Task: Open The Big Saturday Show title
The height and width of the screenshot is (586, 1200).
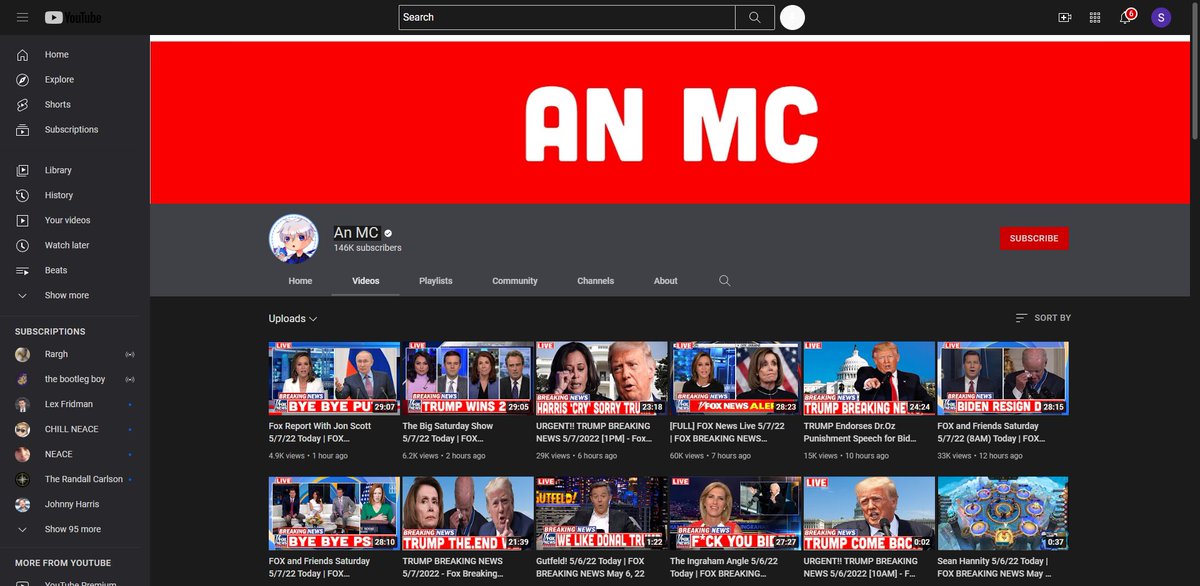Action: pyautogui.click(x=448, y=432)
